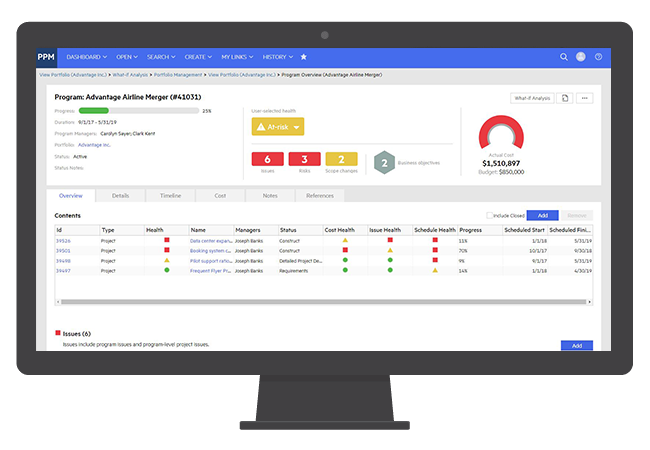This screenshot has width=650, height=450.
Task: Switch to the Overview tab
Action: [71, 196]
